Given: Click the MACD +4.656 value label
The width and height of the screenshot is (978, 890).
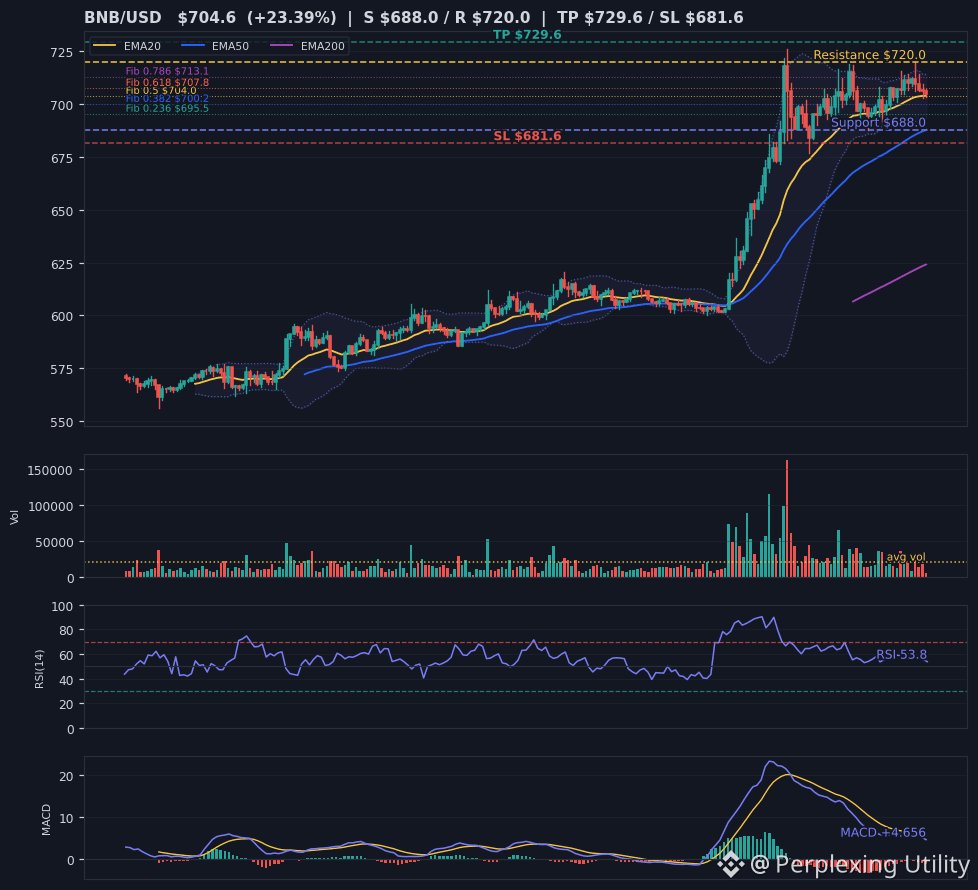Looking at the screenshot, I should point(883,833).
